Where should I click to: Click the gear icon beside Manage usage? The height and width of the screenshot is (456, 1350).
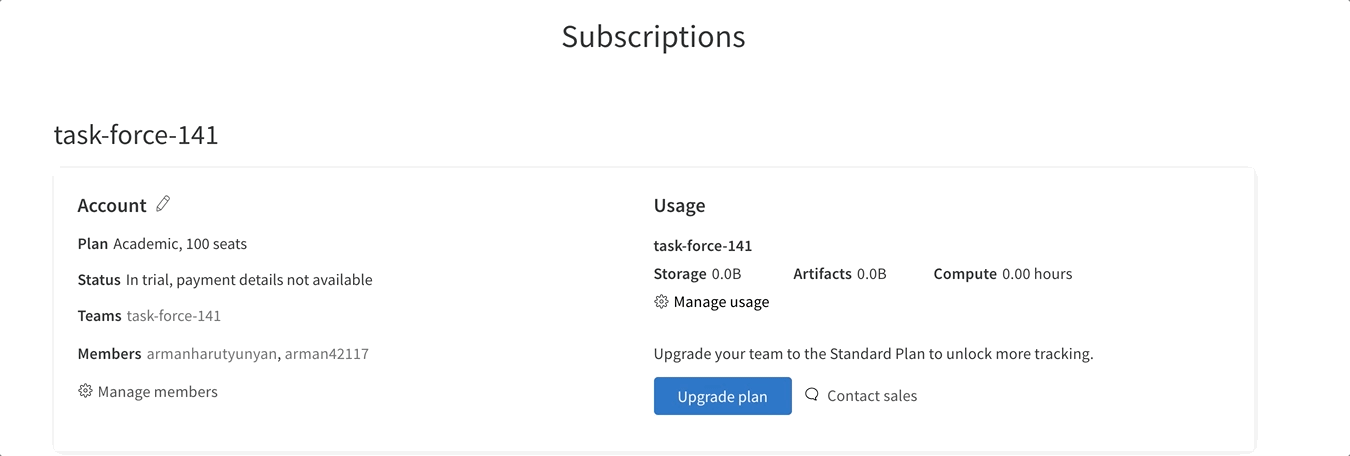tap(661, 301)
